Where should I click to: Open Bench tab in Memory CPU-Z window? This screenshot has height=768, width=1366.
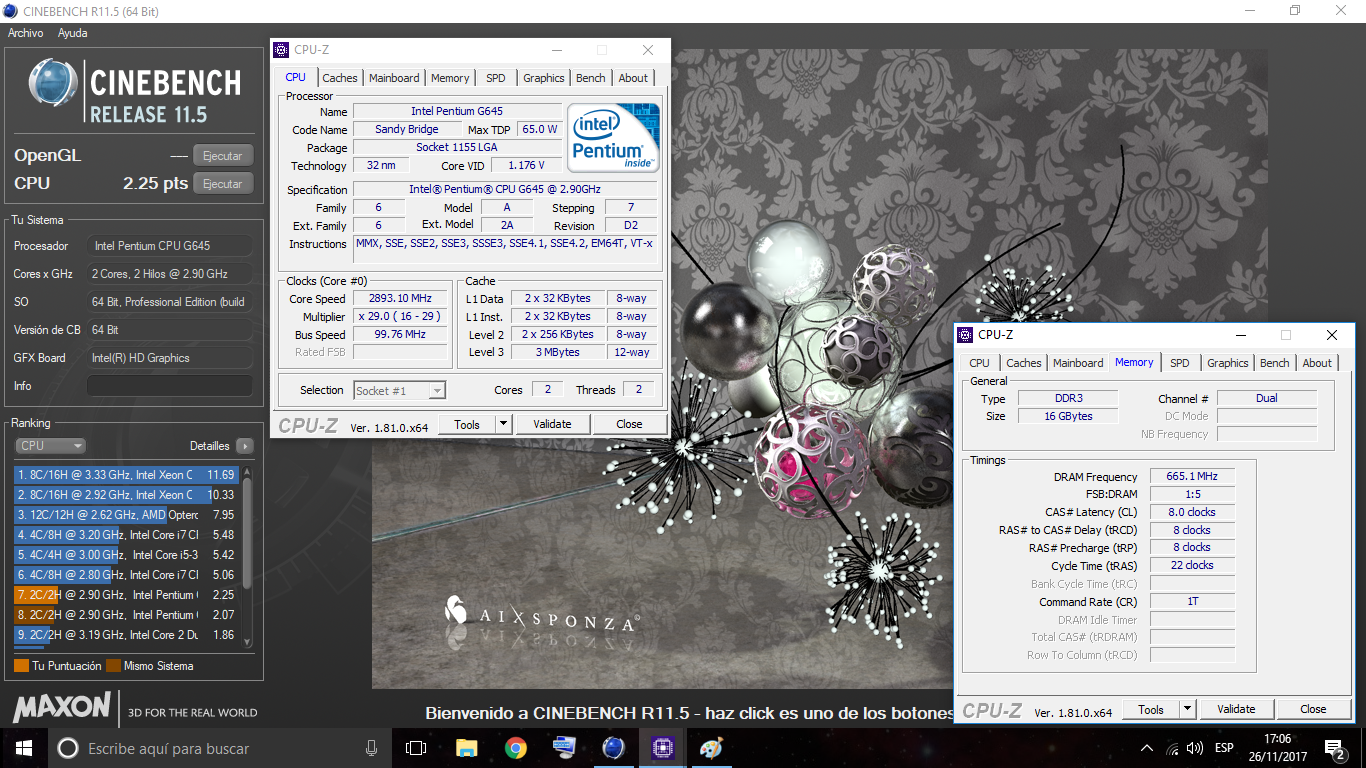[x=1275, y=363]
